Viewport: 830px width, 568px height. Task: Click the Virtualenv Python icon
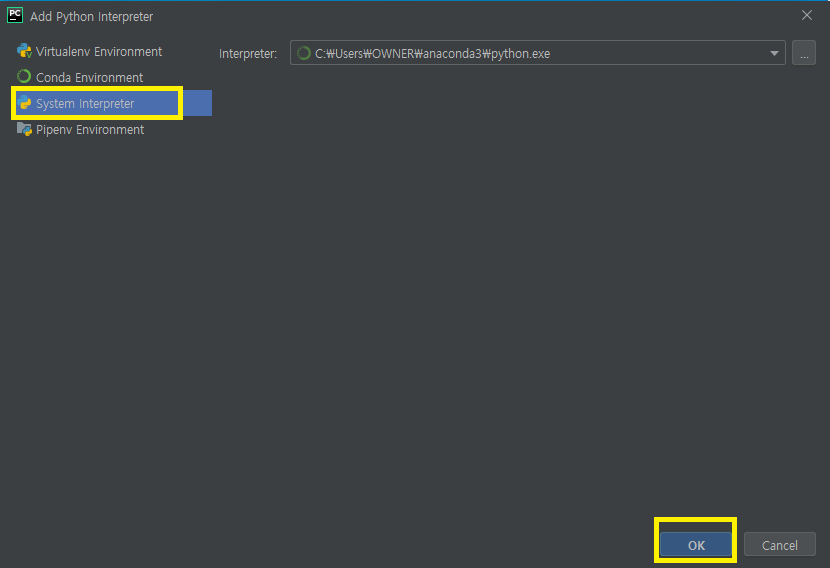point(24,51)
